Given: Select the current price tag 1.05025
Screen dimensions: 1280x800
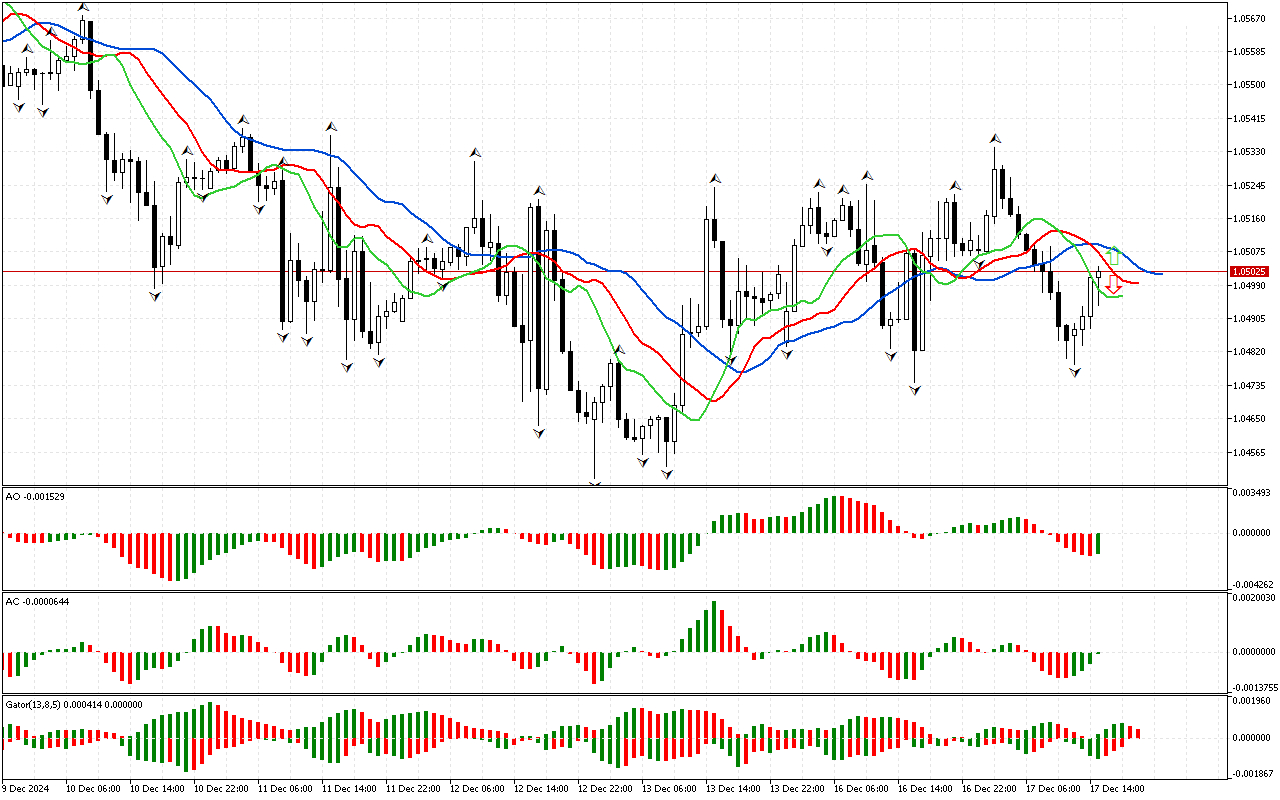Looking at the screenshot, I should point(1250,271).
